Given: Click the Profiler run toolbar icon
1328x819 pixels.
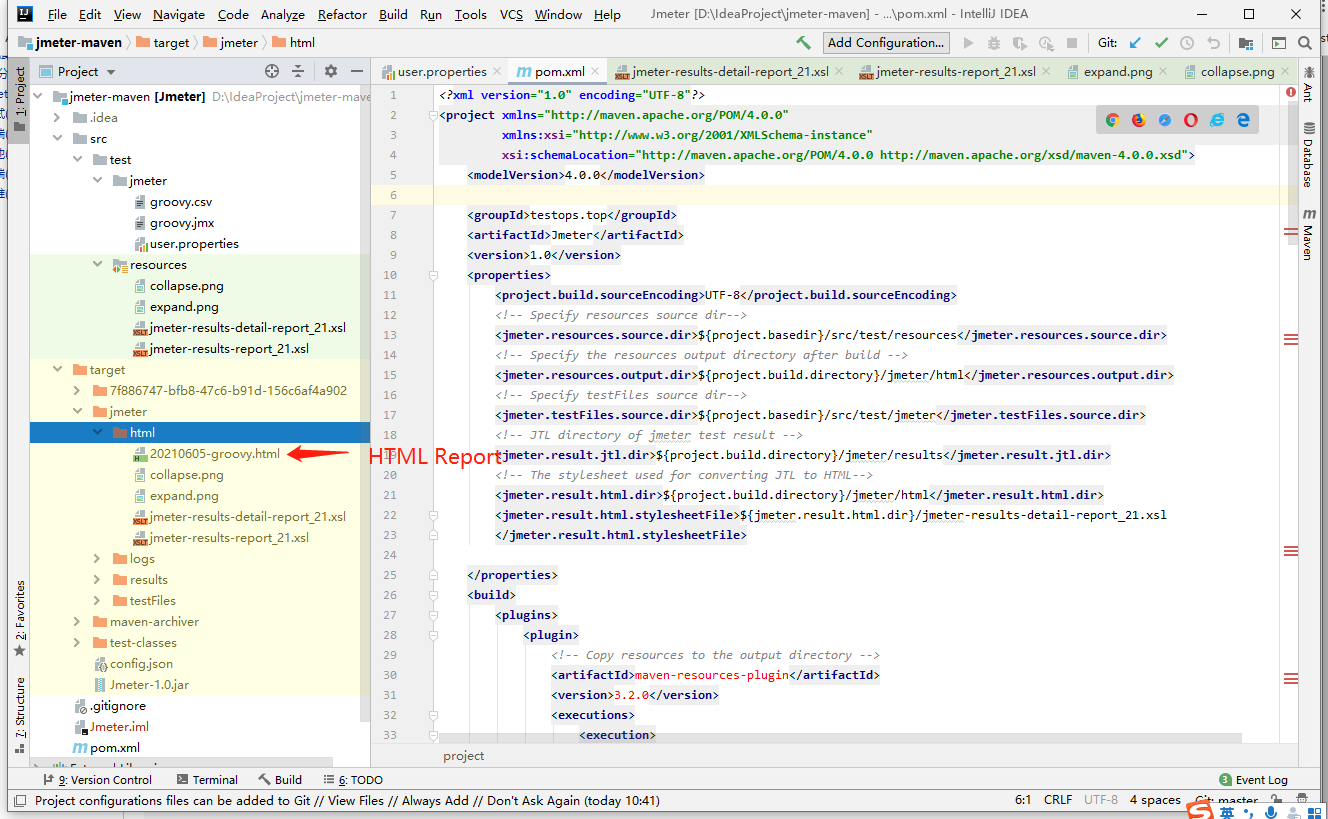Looking at the screenshot, I should [x=1046, y=43].
